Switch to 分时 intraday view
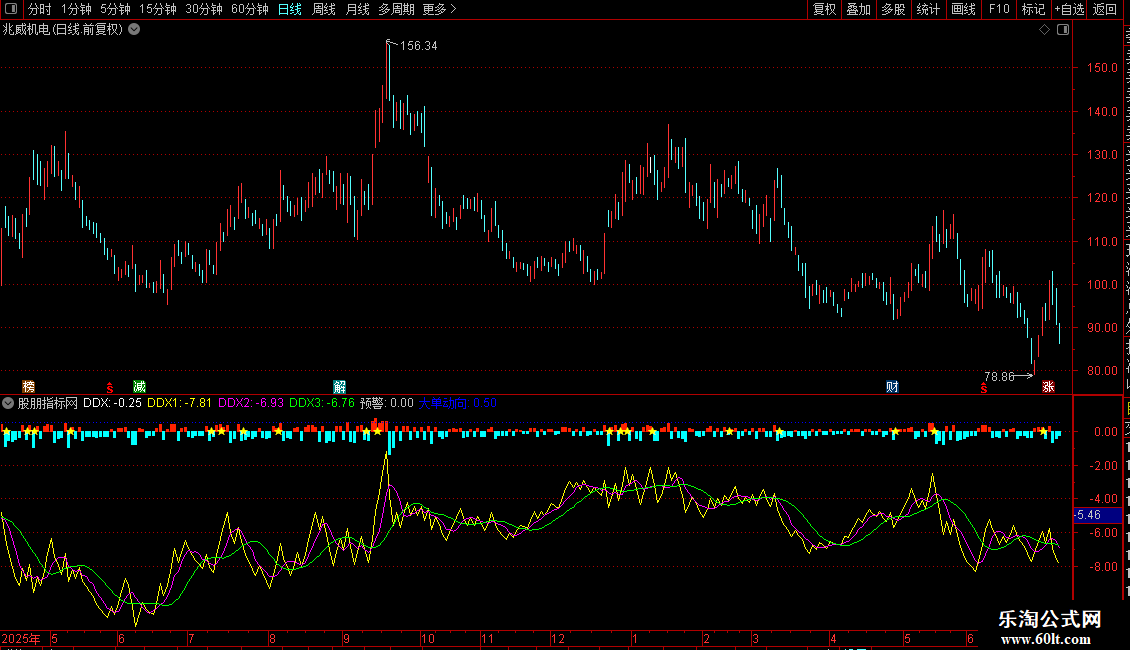Image resolution: width=1130 pixels, height=650 pixels. coord(39,9)
